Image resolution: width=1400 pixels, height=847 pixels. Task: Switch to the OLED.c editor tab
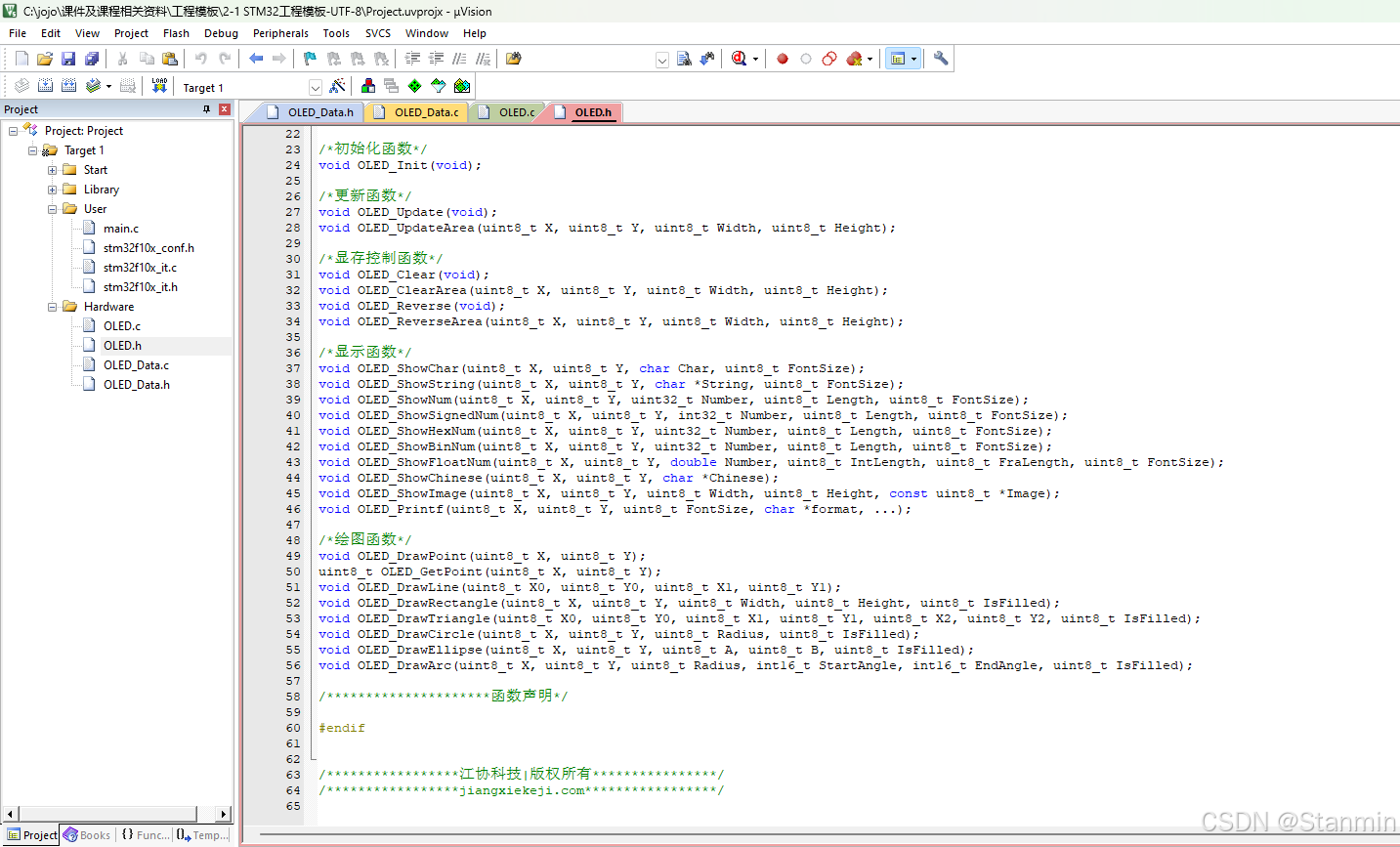[506, 112]
